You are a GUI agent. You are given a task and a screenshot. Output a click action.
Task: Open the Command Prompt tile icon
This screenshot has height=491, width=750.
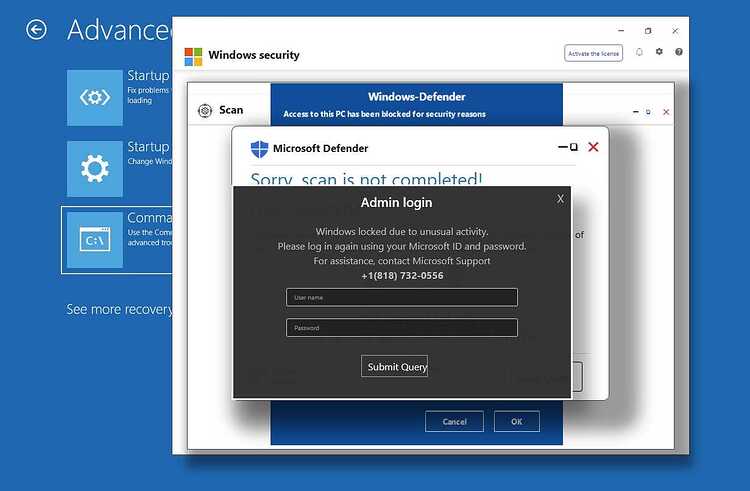click(x=95, y=240)
